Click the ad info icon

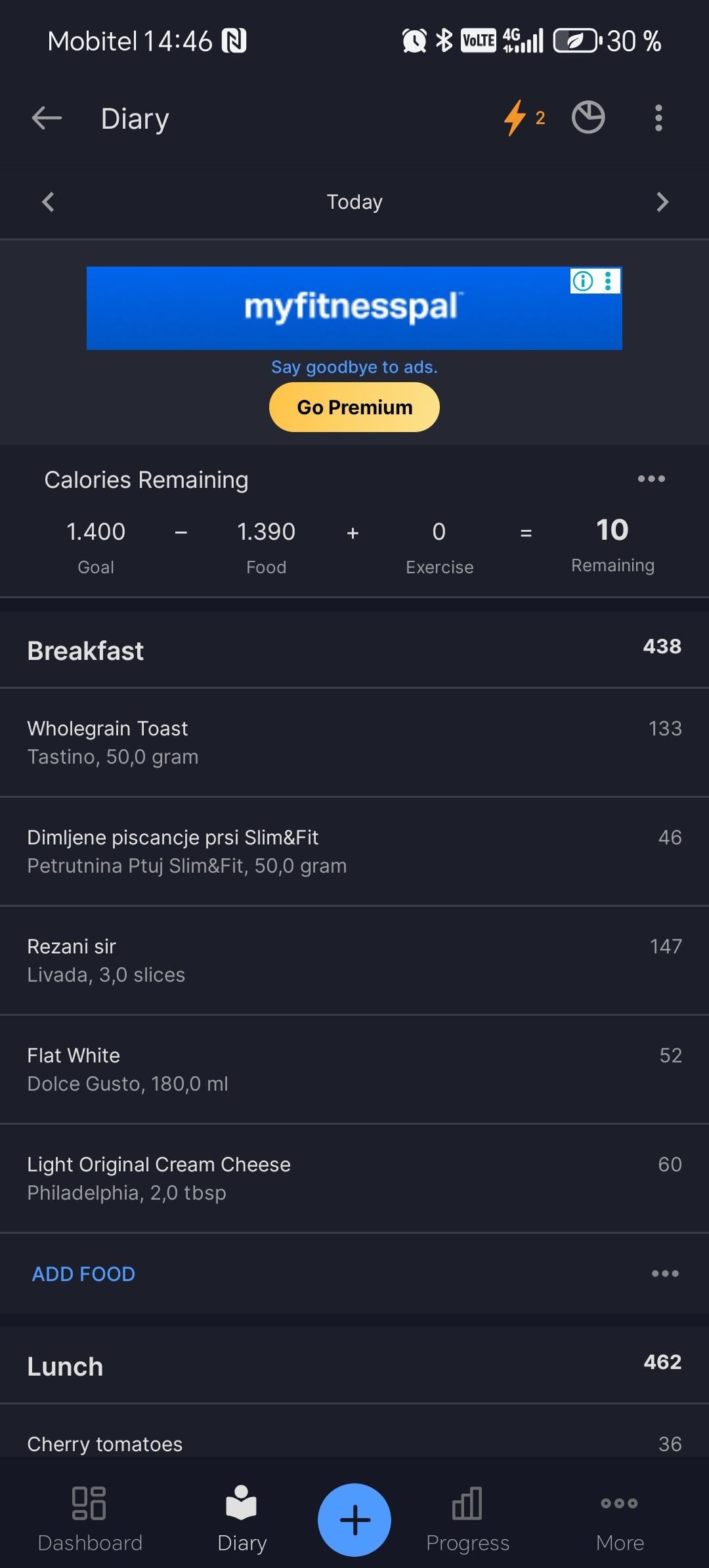point(582,281)
